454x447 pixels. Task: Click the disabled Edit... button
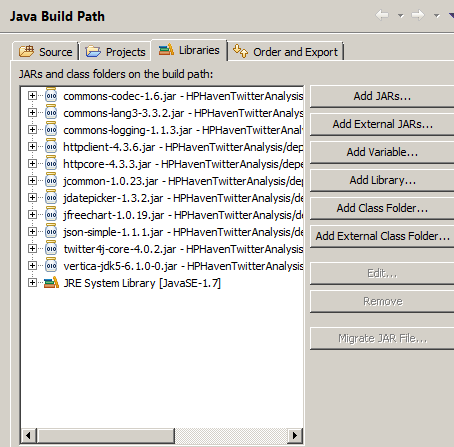point(382,274)
